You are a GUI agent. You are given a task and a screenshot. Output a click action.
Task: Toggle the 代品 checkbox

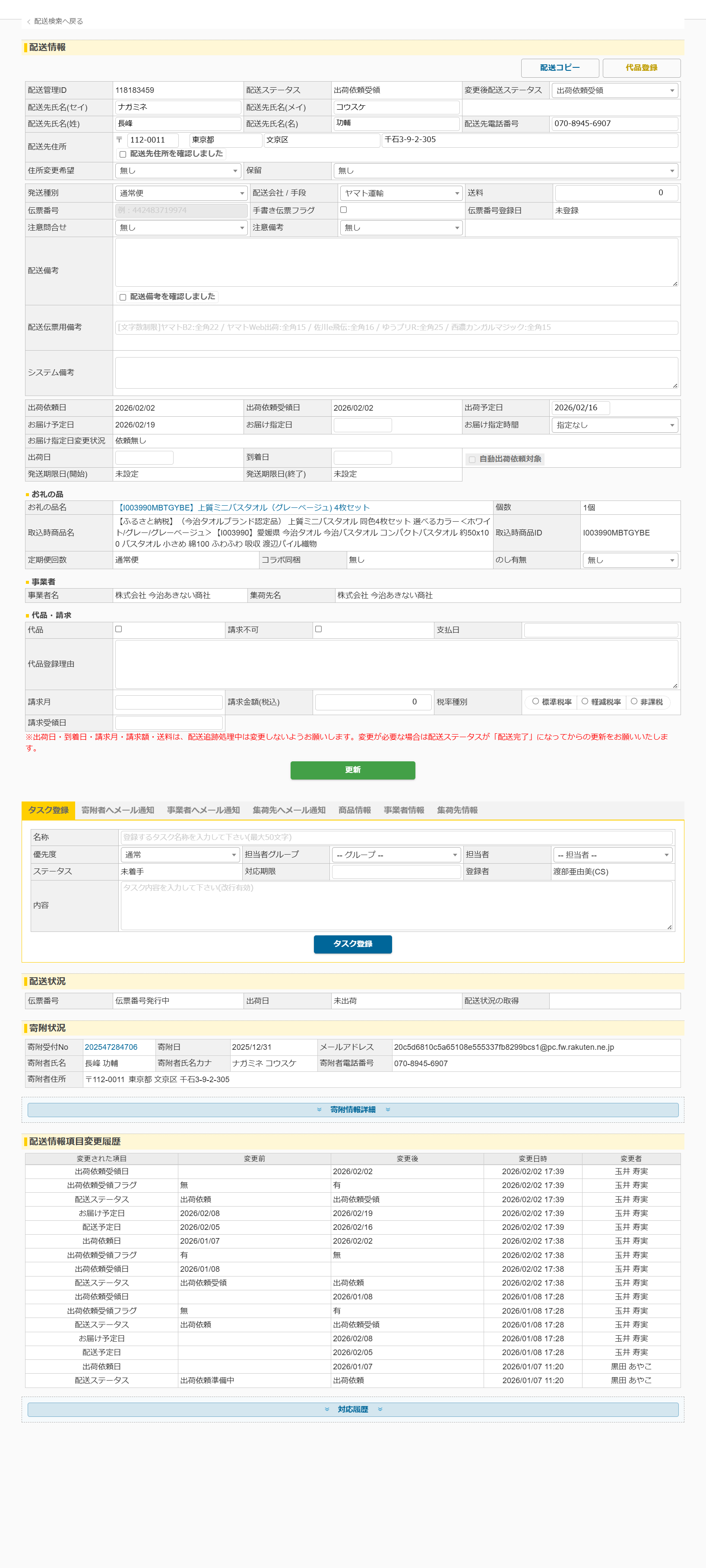(x=119, y=629)
